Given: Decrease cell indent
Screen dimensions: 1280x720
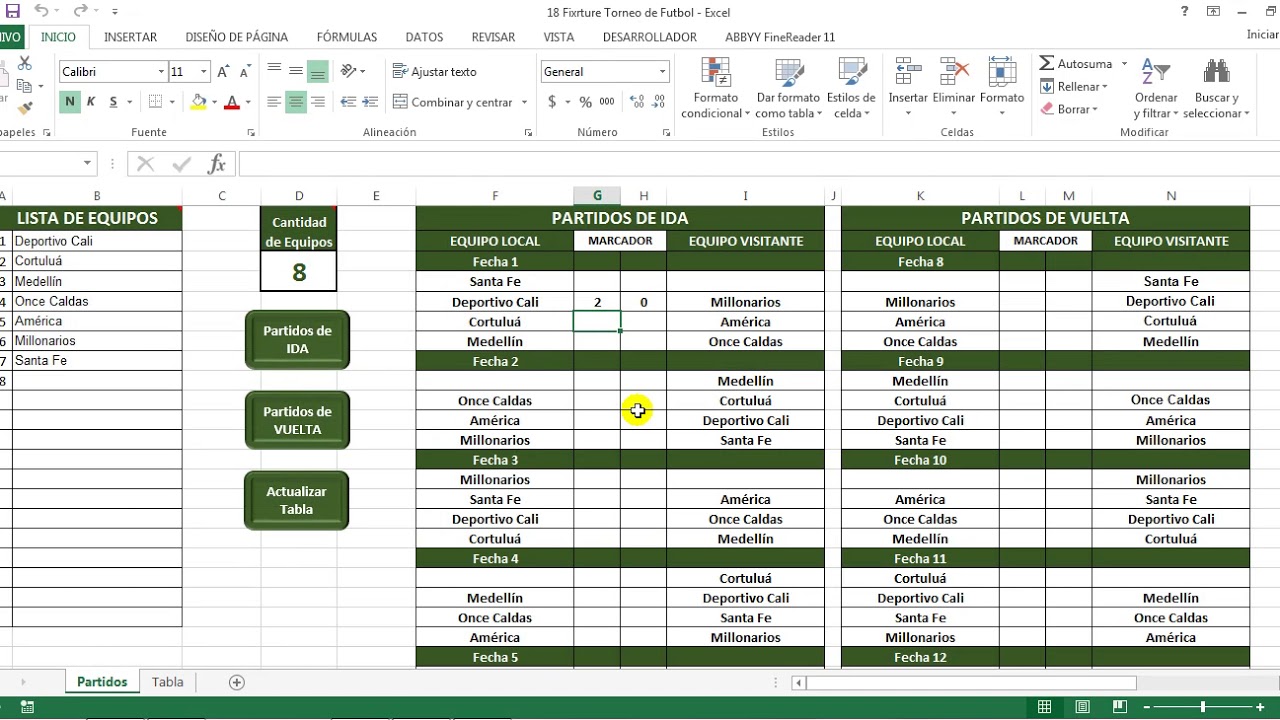Looking at the screenshot, I should [x=348, y=102].
